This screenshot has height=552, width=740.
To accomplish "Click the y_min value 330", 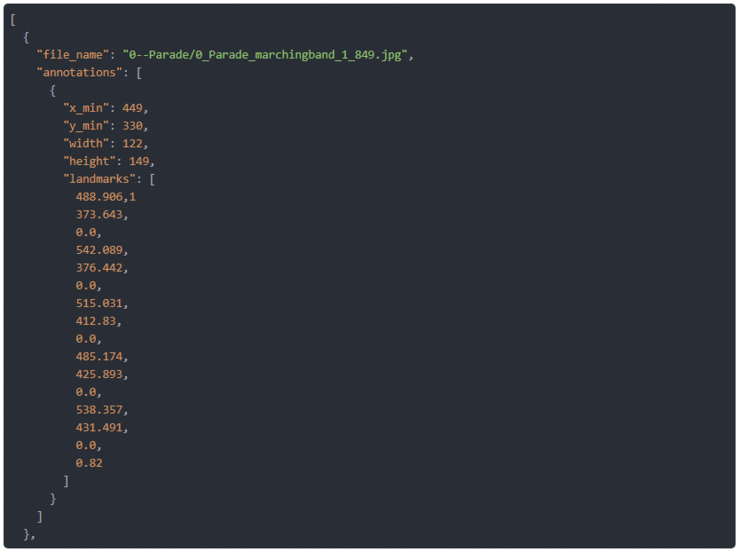I will pyautogui.click(x=135, y=126).
